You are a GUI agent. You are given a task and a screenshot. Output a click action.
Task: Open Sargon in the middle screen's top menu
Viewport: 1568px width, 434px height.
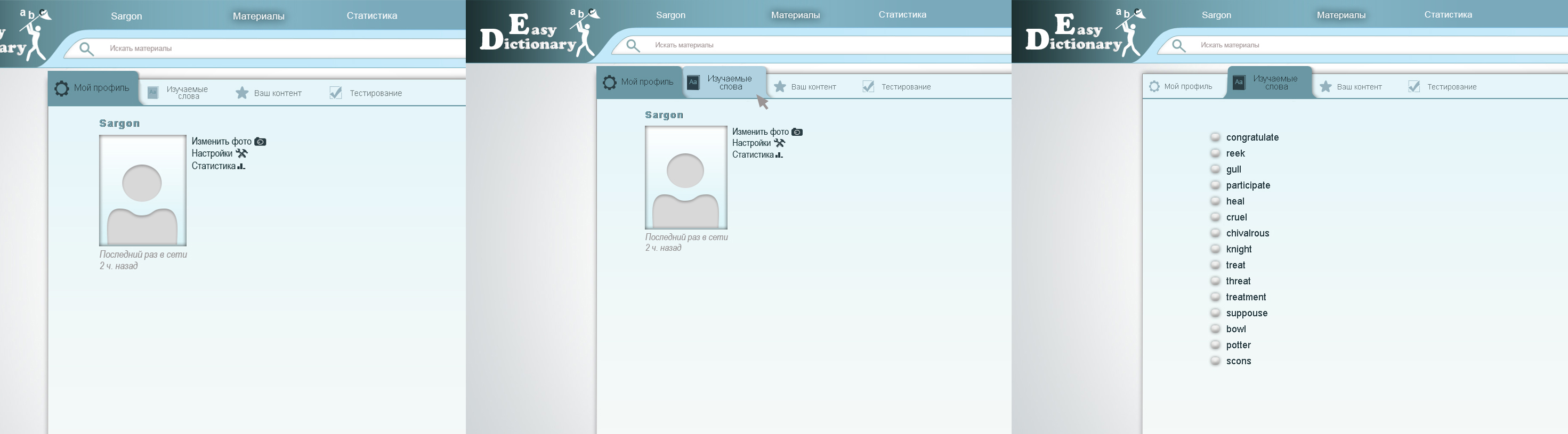click(670, 14)
